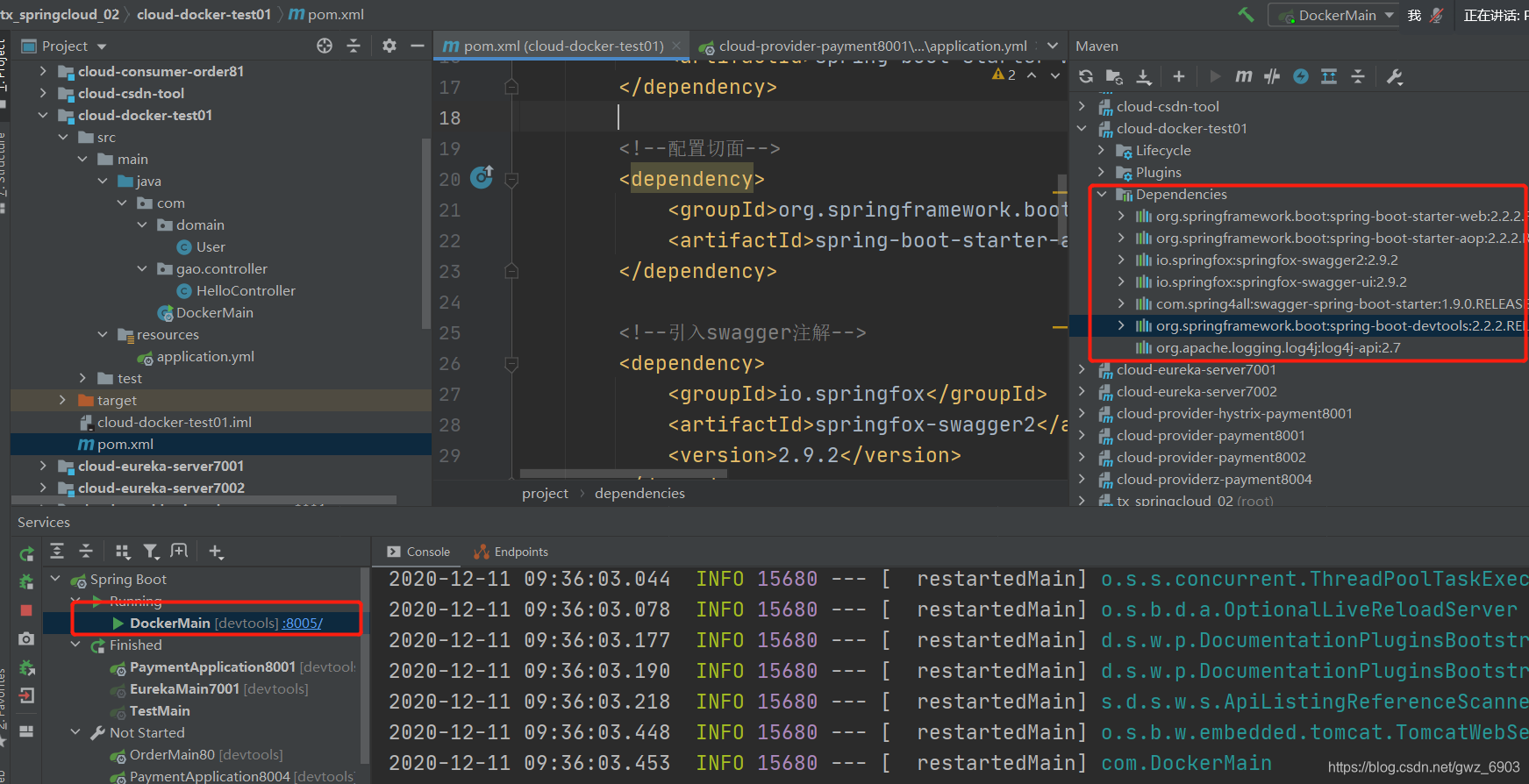
Task: Click tx_springcloud_02 in navigation bar
Action: coord(60,15)
